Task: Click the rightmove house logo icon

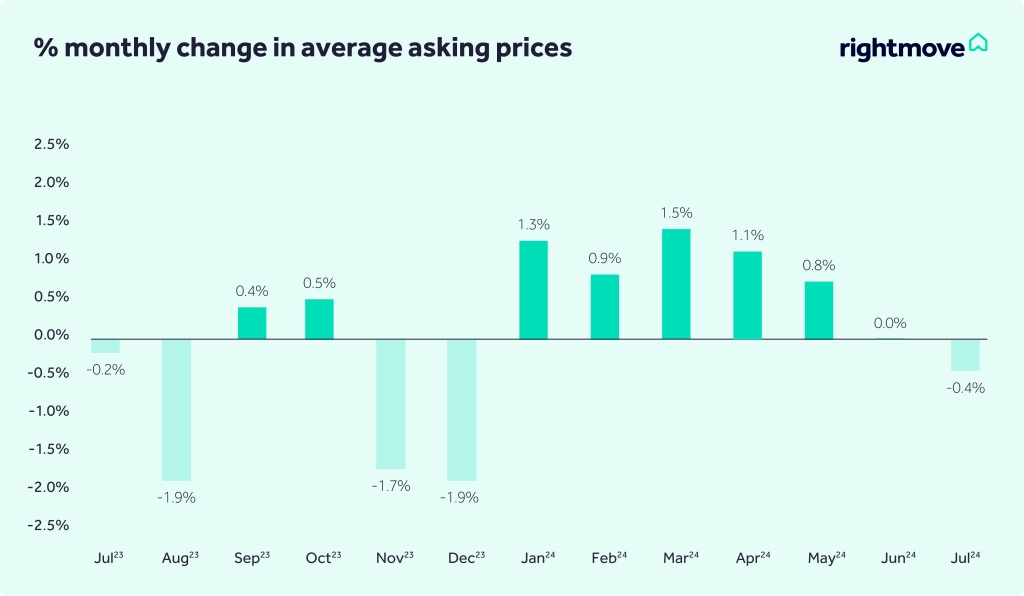Action: point(978,45)
